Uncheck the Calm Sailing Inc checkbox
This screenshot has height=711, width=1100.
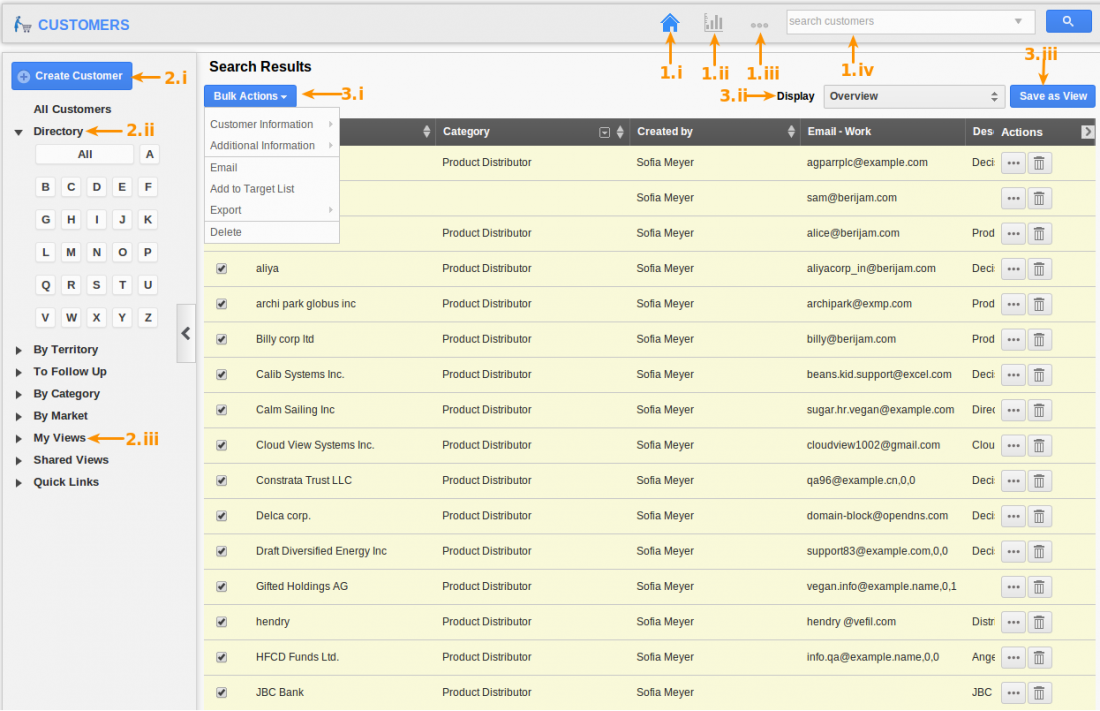(x=222, y=410)
